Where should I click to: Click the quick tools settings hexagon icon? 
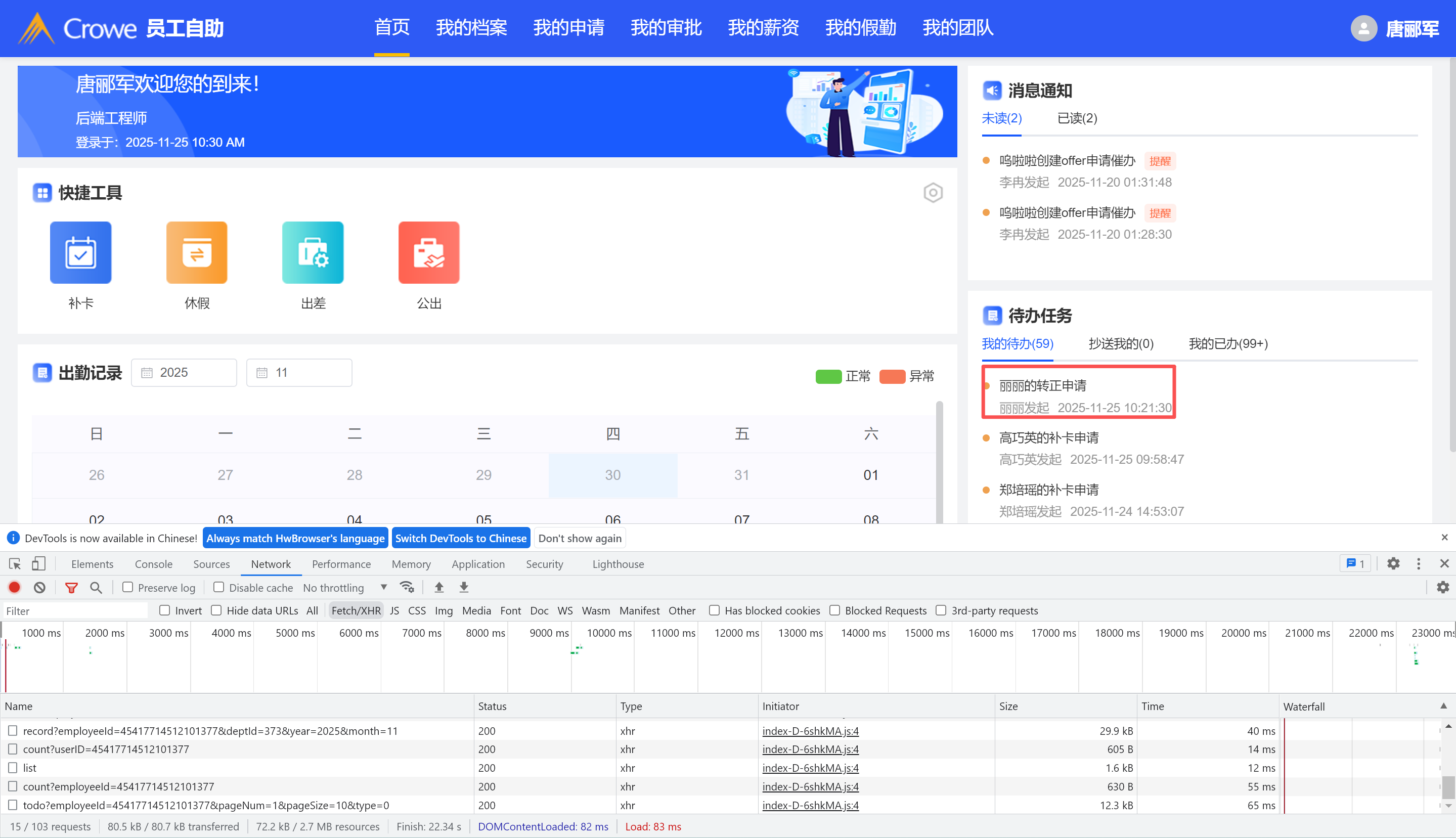pyautogui.click(x=933, y=193)
